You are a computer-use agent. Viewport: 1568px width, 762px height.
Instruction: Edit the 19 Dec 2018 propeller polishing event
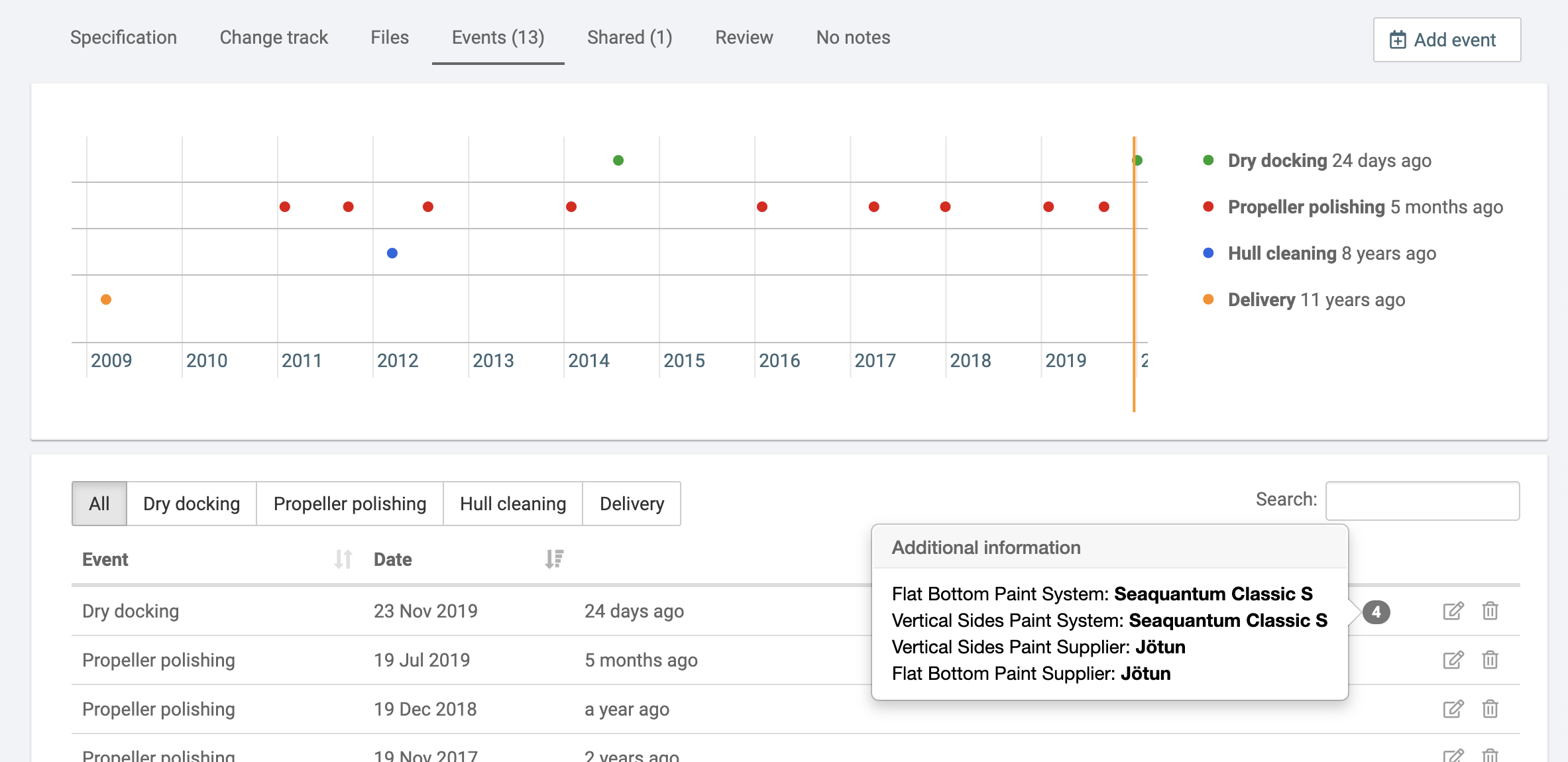pos(1453,709)
